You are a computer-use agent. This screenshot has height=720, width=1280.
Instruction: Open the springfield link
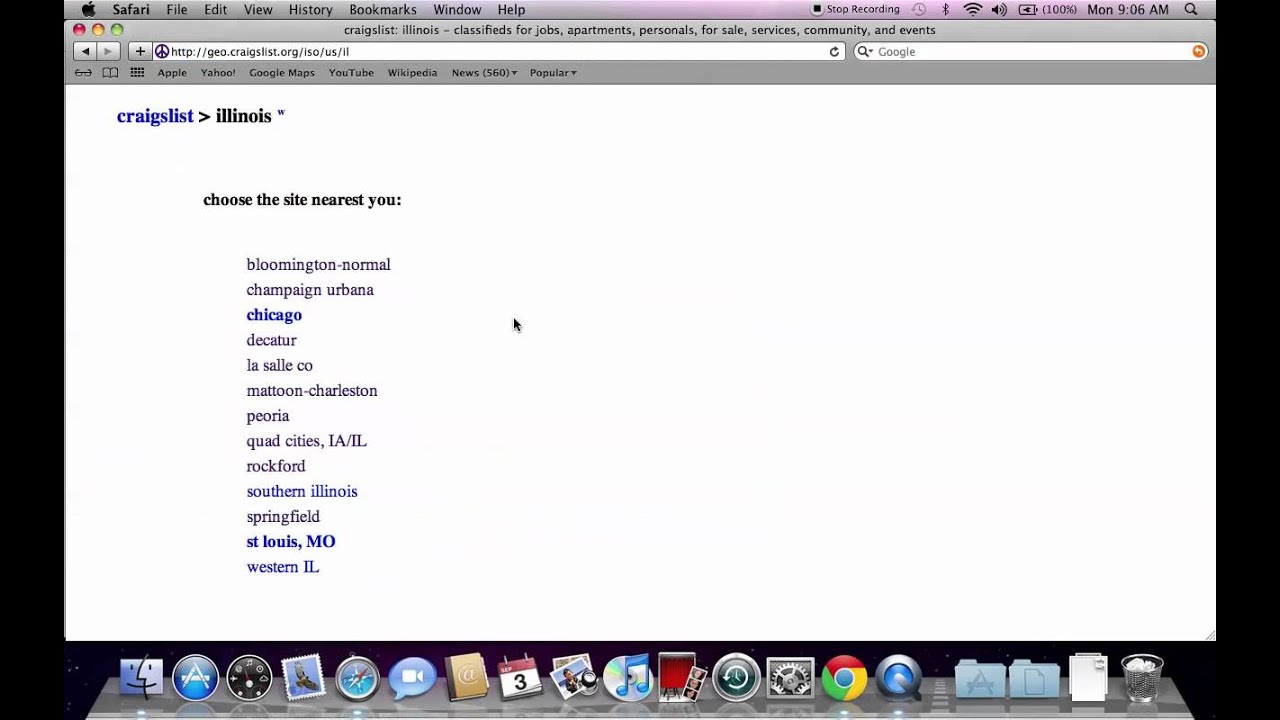click(x=283, y=517)
